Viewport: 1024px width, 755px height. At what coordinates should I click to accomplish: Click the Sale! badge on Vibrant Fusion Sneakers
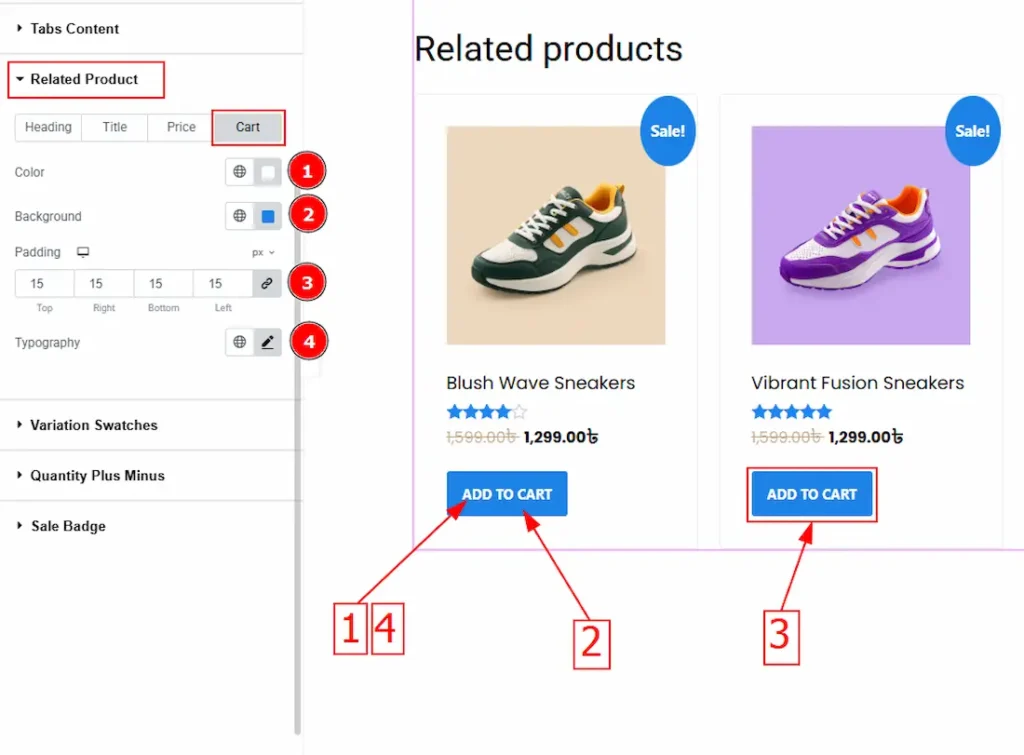coord(972,131)
